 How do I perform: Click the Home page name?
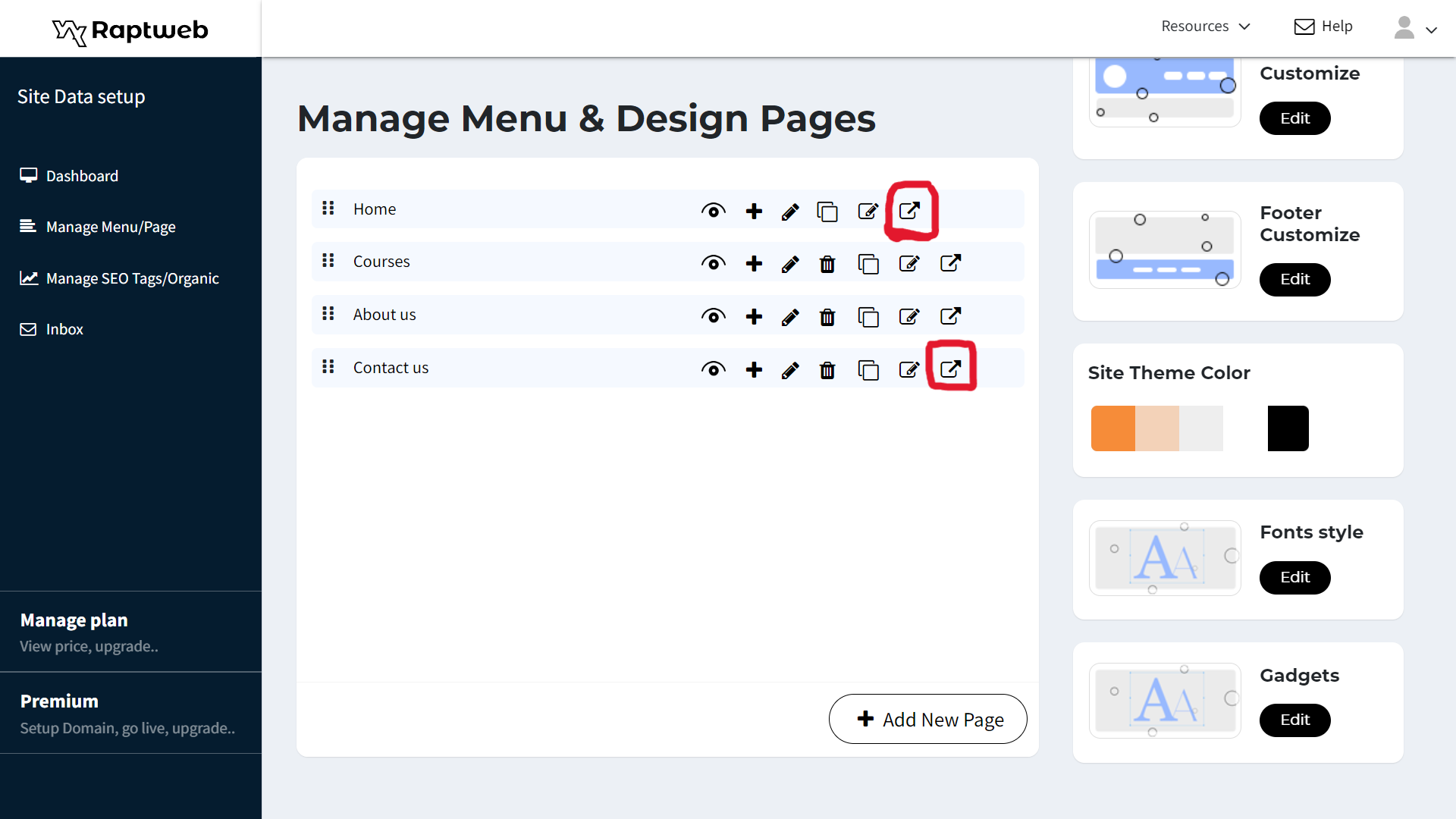pos(375,209)
